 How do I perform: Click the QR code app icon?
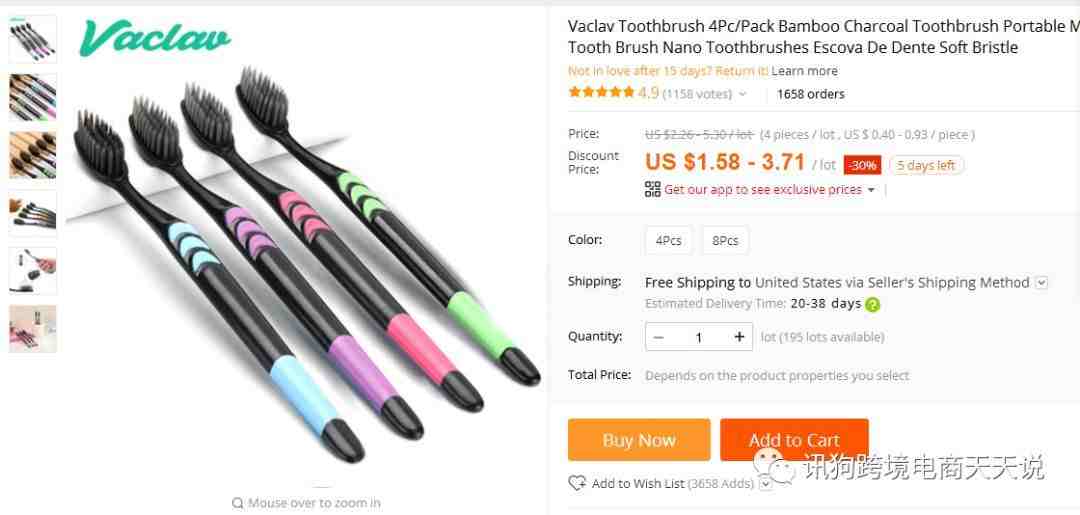point(652,189)
